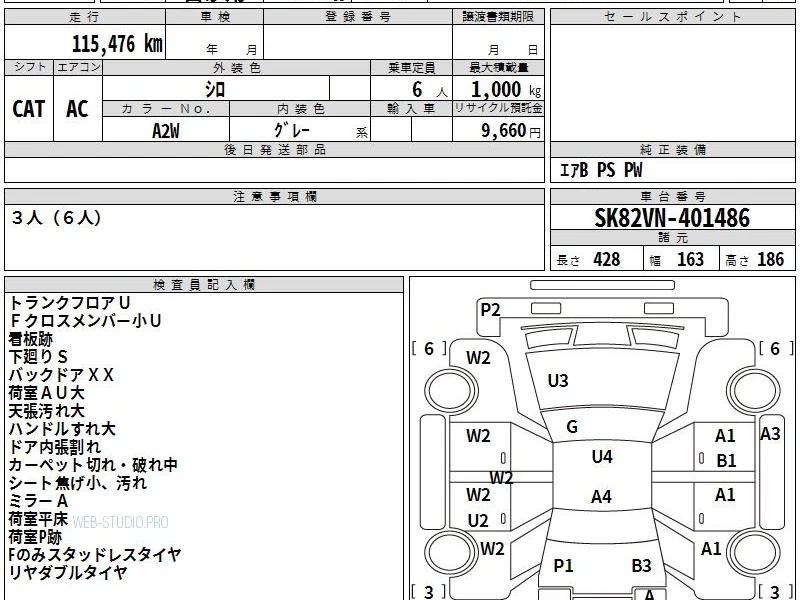Click the 輸入車 header
This screenshot has width=800, height=600.
(411, 109)
